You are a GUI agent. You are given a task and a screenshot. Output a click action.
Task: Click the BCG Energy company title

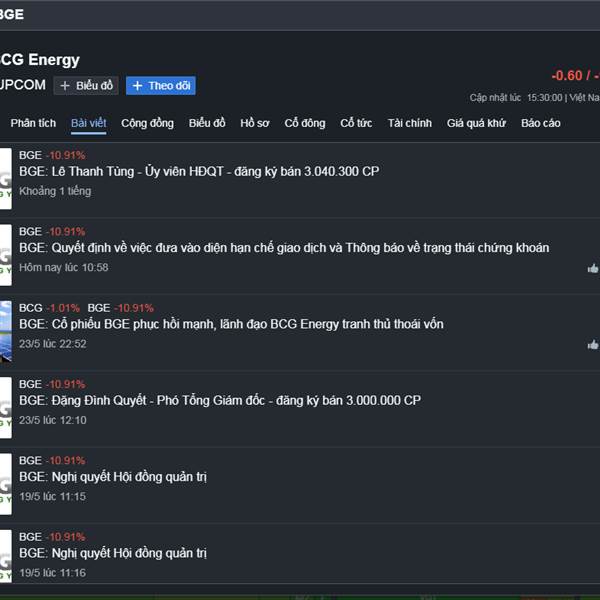click(40, 60)
